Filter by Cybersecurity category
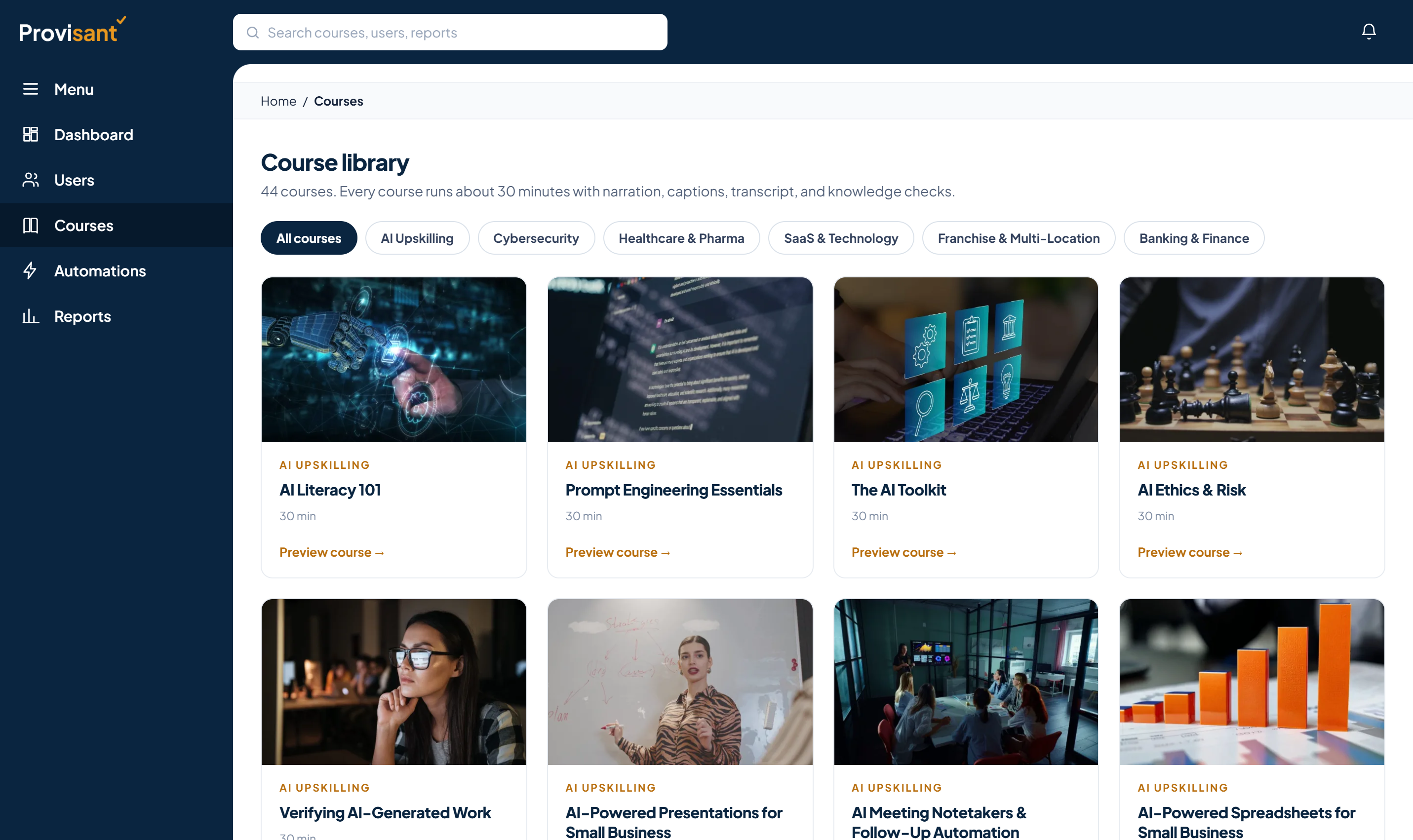 tap(536, 238)
